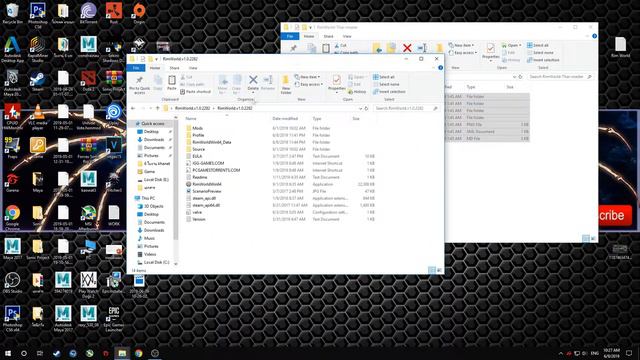Image resolution: width=640 pixels, height=360 pixels.
Task: Click the Refresh button in front address bar
Action: (x=367, y=109)
